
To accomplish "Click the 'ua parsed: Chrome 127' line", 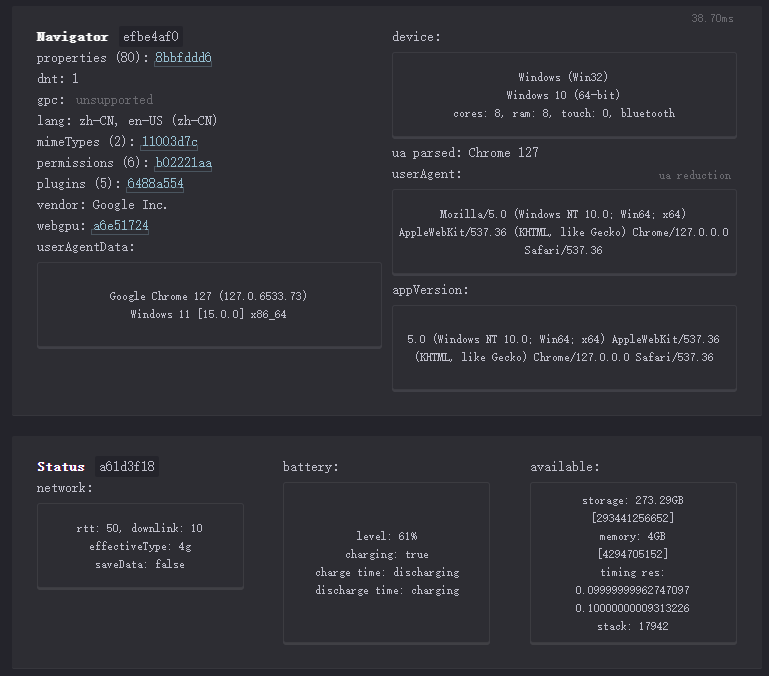I will point(465,153).
